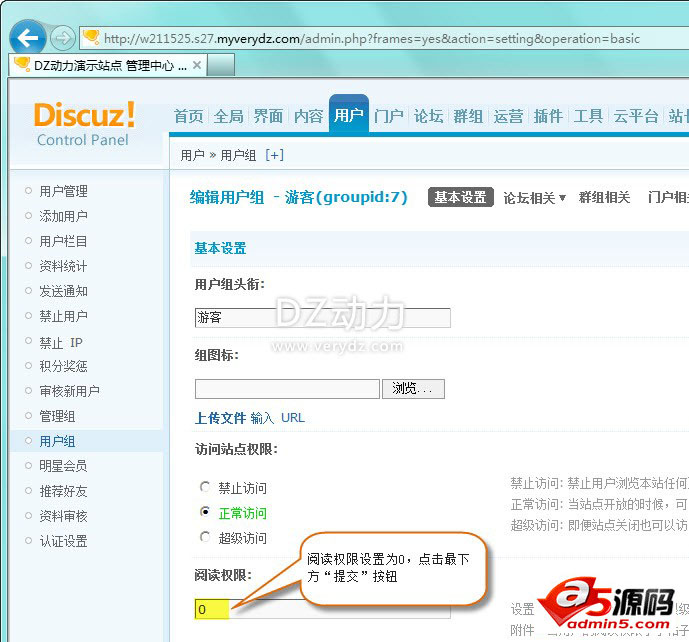The image size is (689, 642).
Task: Click the [+] add shortcut link
Action: coord(275,155)
